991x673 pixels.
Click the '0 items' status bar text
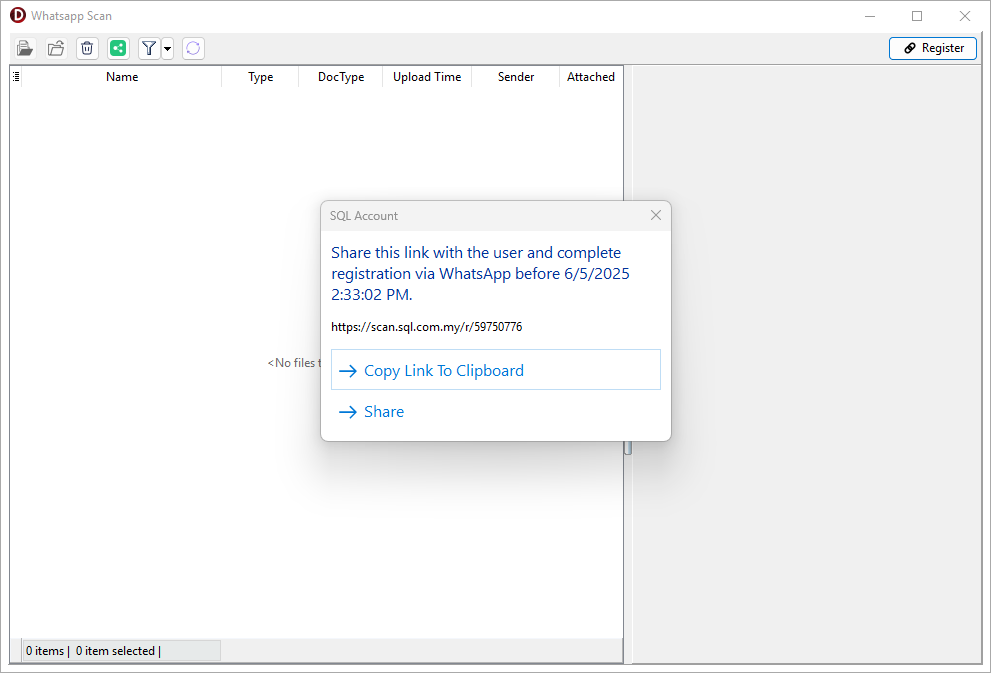(45, 651)
